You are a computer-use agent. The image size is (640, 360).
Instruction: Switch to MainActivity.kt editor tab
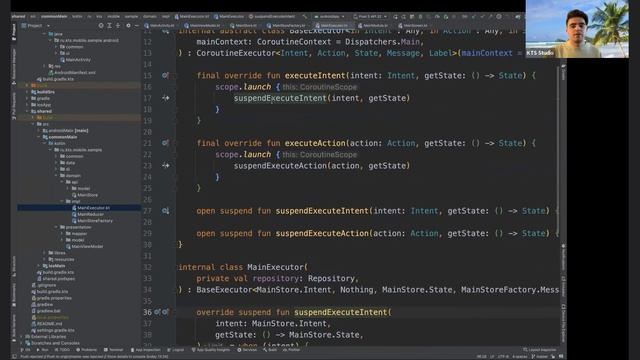pyautogui.click(x=160, y=25)
